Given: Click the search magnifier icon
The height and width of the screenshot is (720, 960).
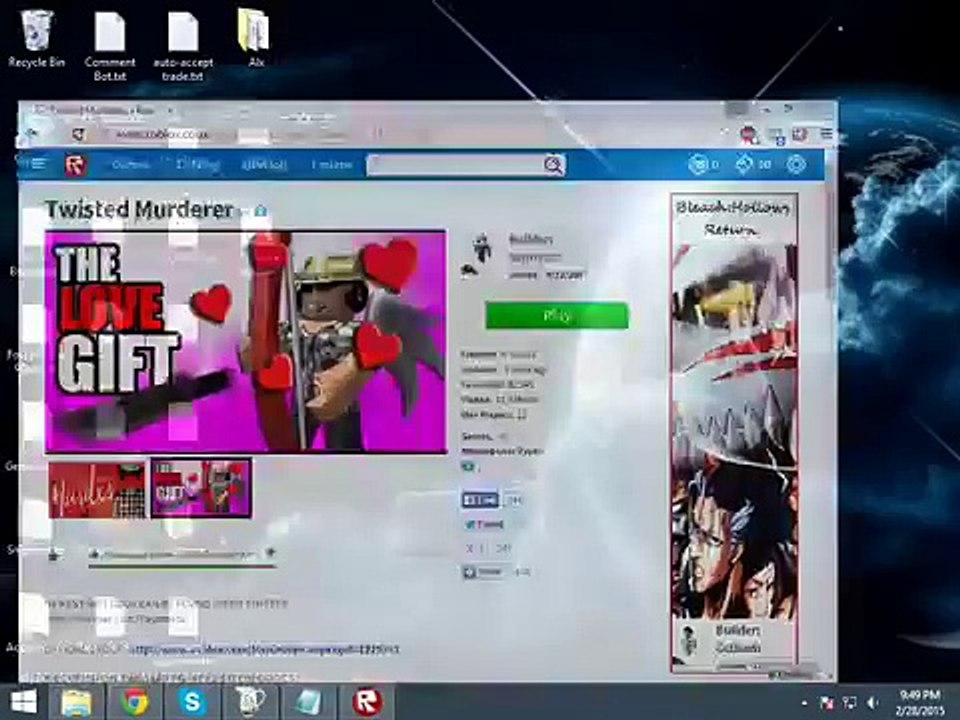Looking at the screenshot, I should pos(553,165).
